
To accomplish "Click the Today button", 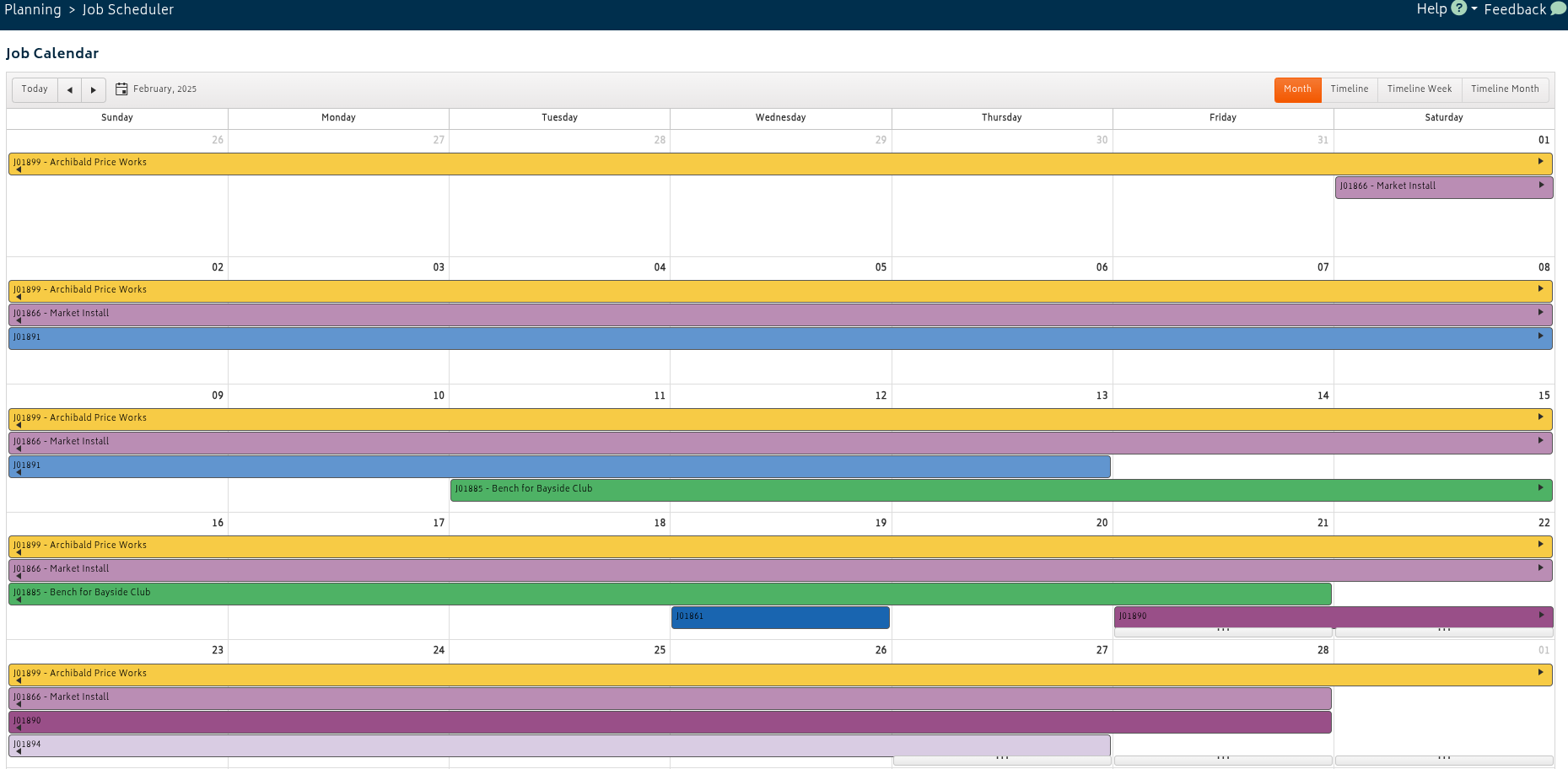I will pos(35,89).
